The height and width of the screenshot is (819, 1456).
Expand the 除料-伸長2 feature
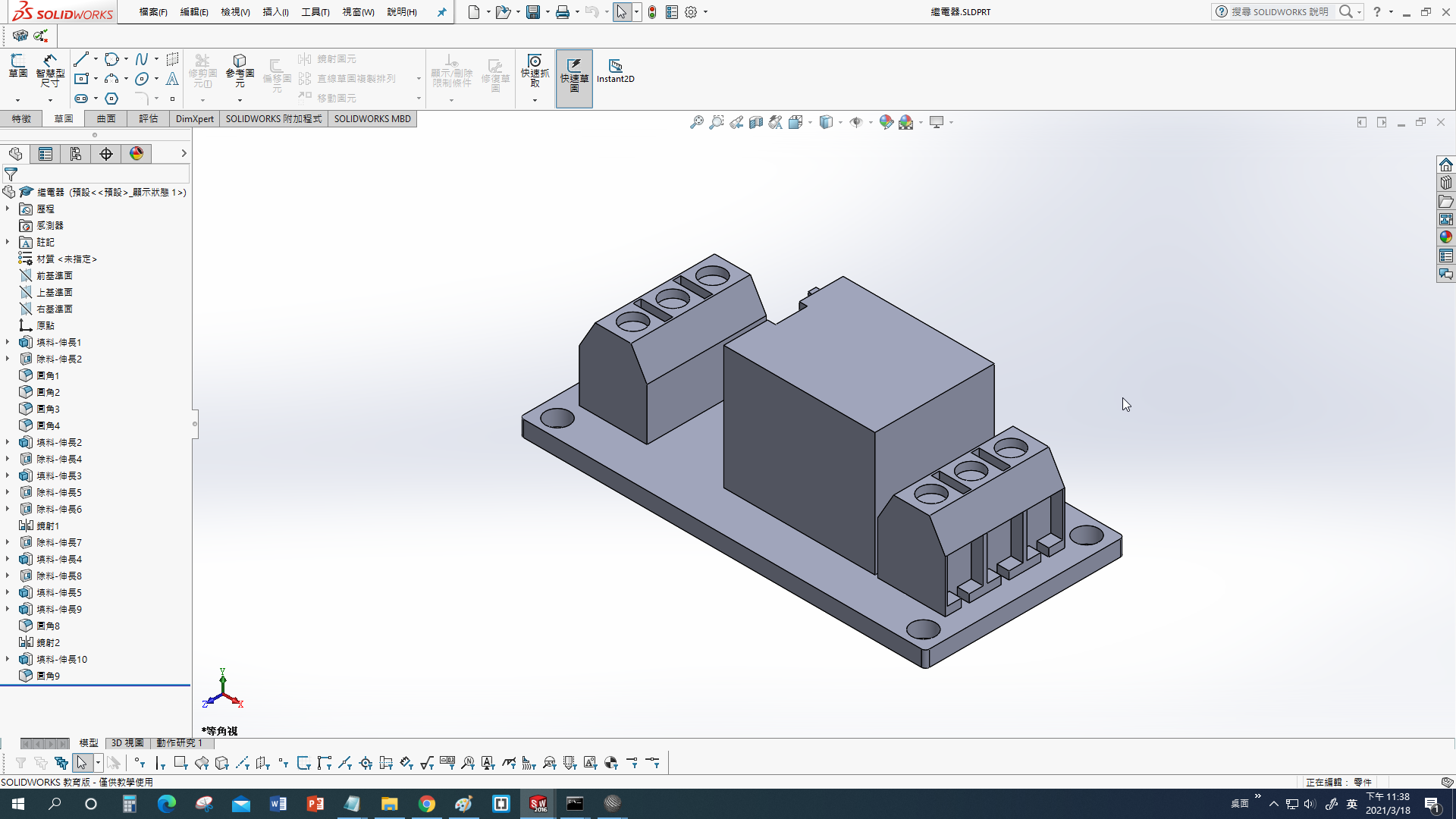click(x=8, y=359)
